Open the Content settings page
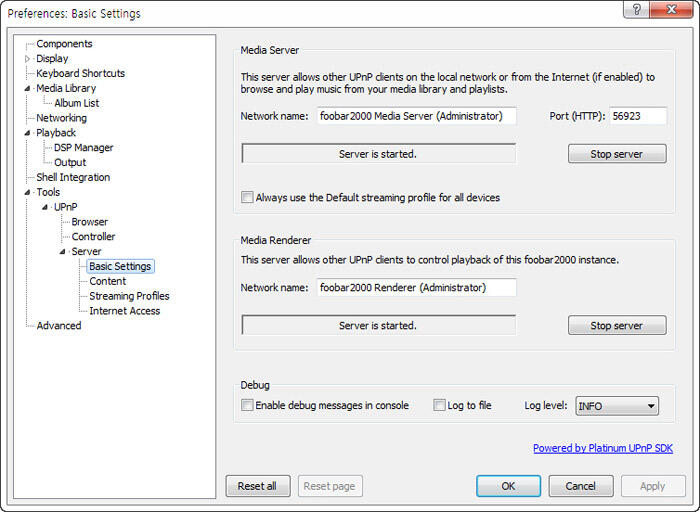This screenshot has height=512, width=700. pos(108,281)
